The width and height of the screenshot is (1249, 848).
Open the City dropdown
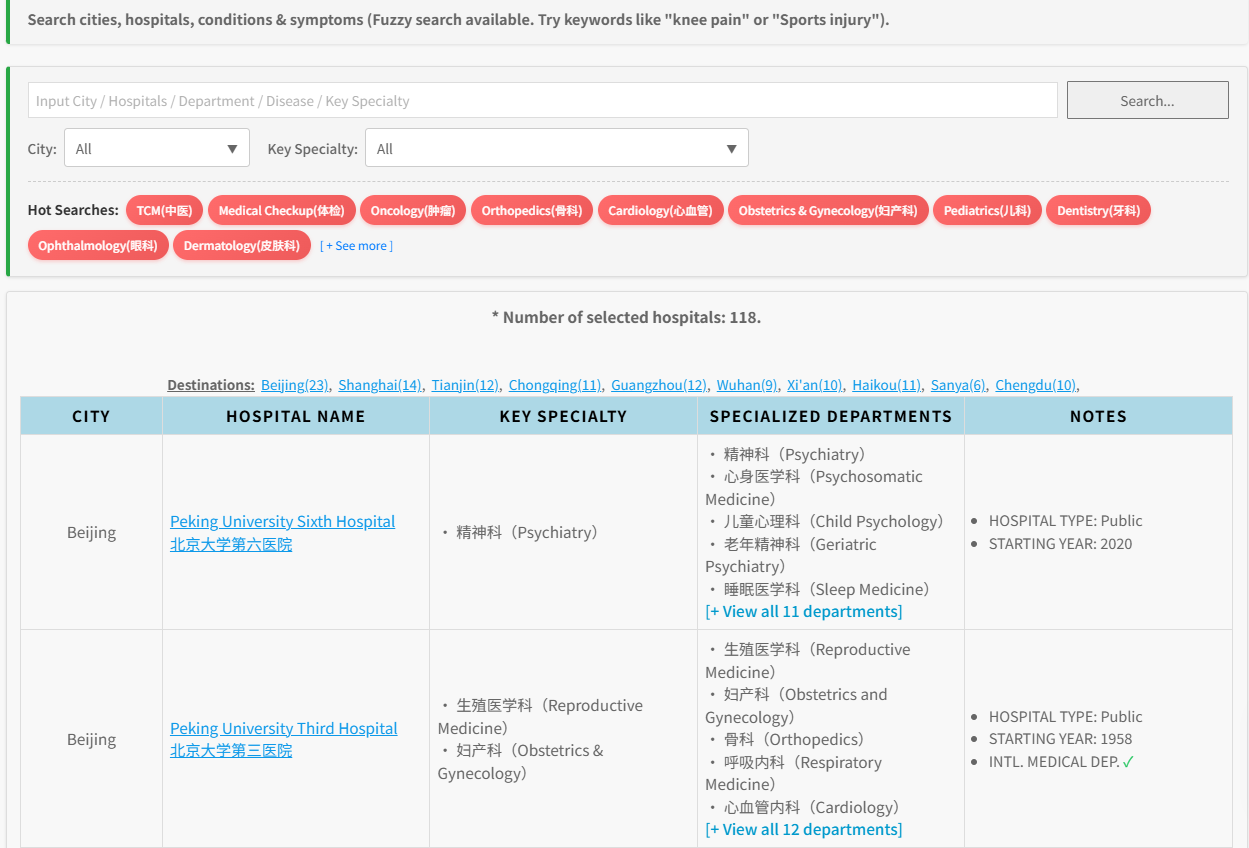(x=156, y=147)
